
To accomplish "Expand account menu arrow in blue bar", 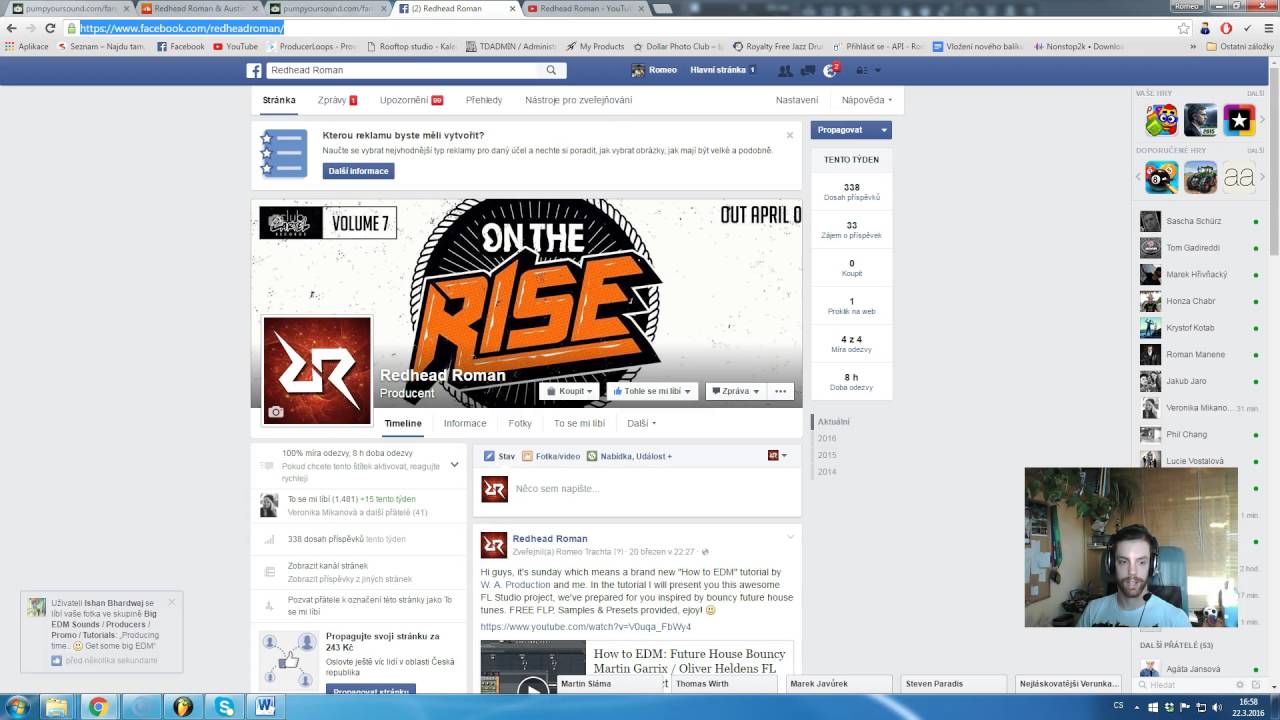I will point(878,70).
